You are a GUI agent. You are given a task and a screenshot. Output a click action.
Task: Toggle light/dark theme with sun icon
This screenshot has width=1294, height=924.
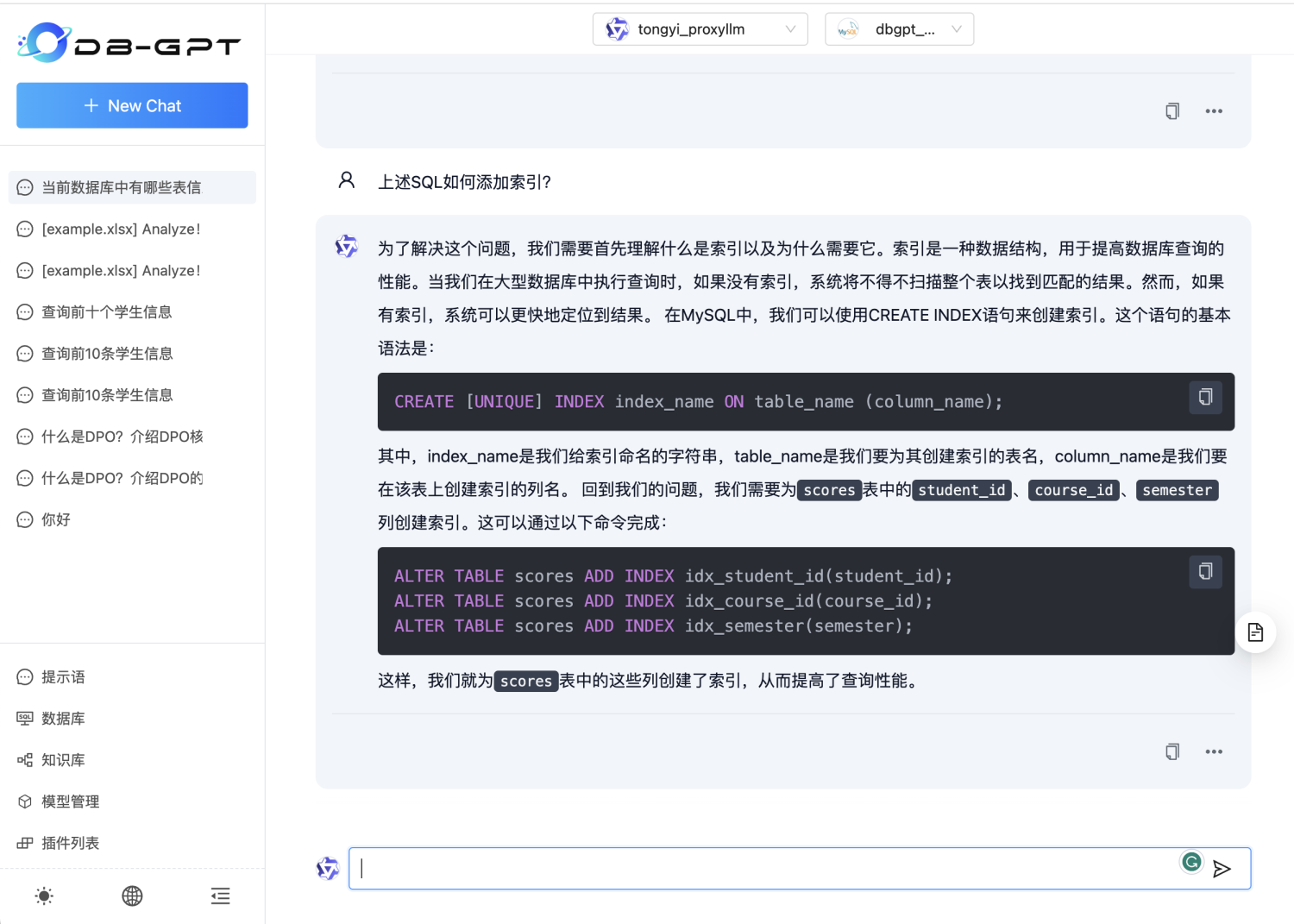click(x=43, y=896)
